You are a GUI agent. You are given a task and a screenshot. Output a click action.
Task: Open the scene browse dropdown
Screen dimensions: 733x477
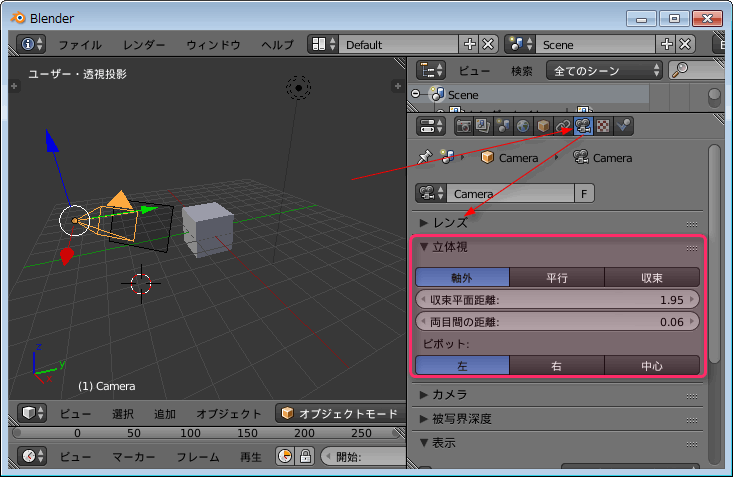pos(520,44)
